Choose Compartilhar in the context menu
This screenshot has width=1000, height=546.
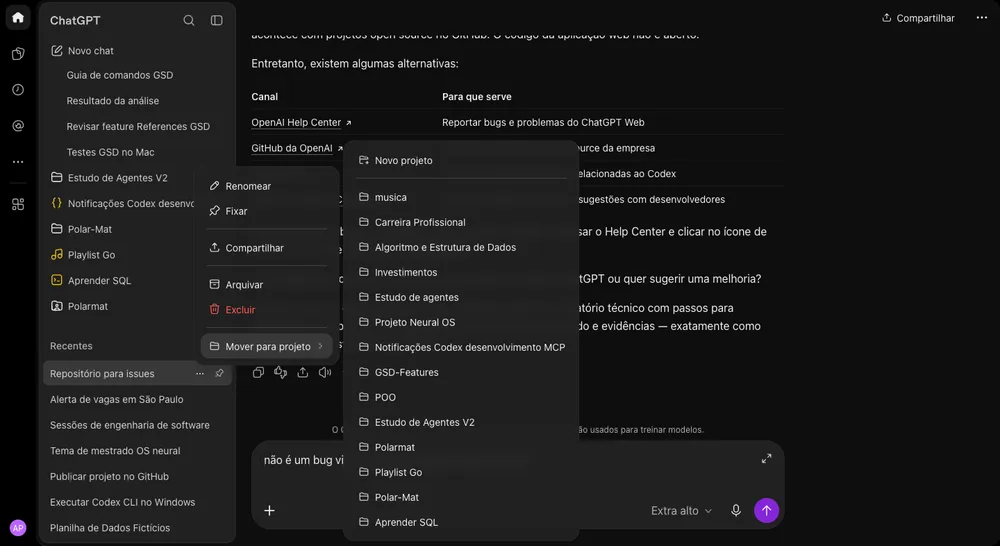click(x=267, y=247)
